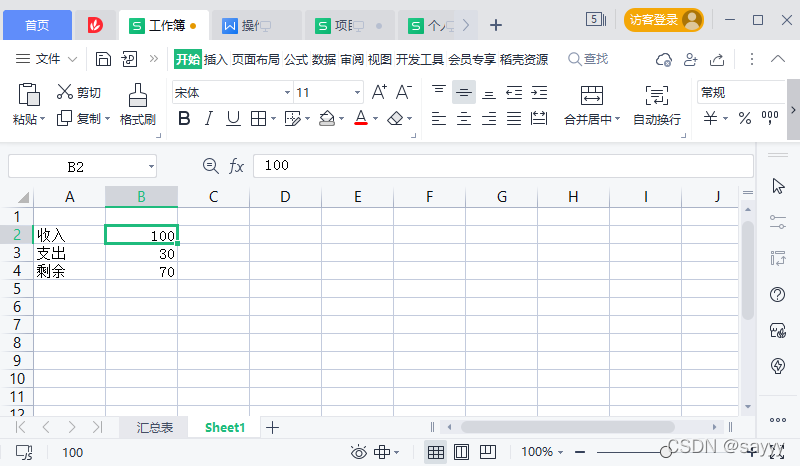Screen dimensions: 800x466
Task: Open the cell borders icon
Action: point(259,119)
